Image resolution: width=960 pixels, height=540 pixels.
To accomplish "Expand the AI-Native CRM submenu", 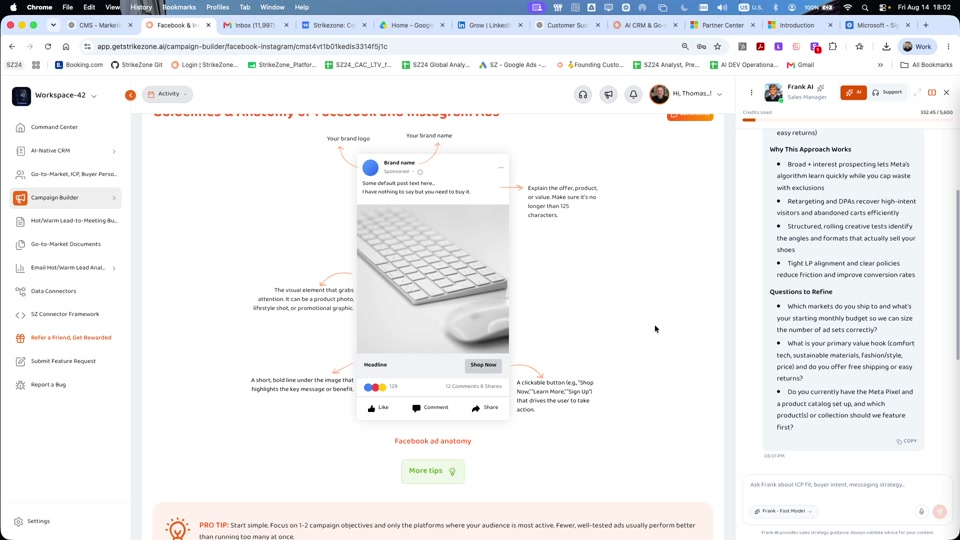I will pyautogui.click(x=114, y=151).
